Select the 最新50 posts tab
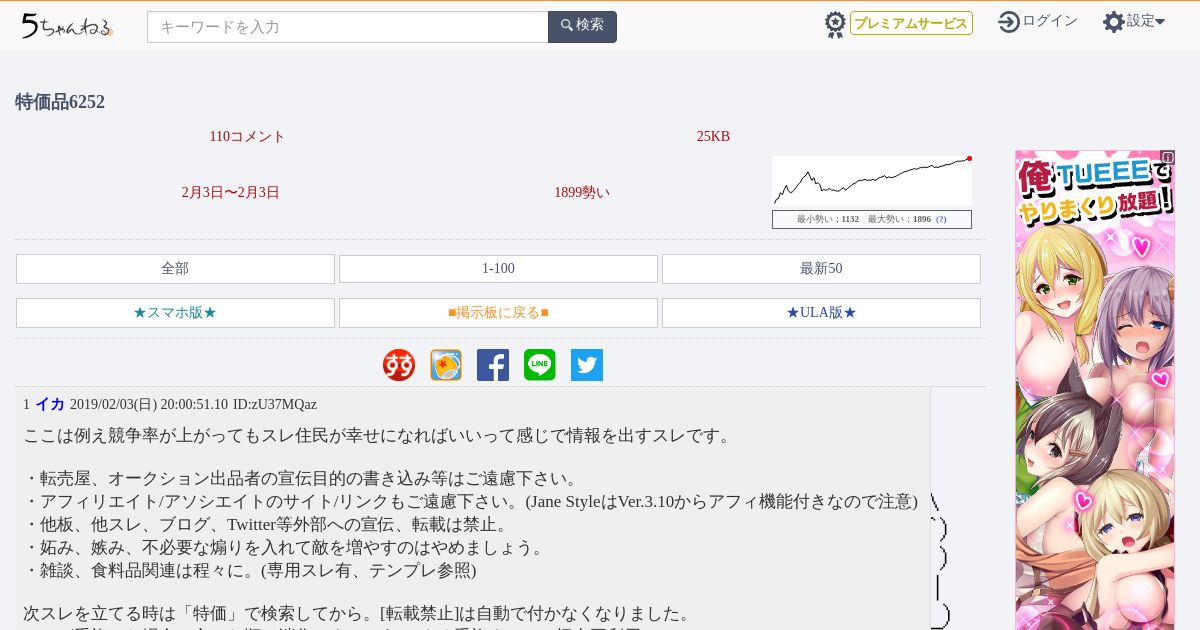Image resolution: width=1200 pixels, height=630 pixels. pyautogui.click(x=821, y=269)
